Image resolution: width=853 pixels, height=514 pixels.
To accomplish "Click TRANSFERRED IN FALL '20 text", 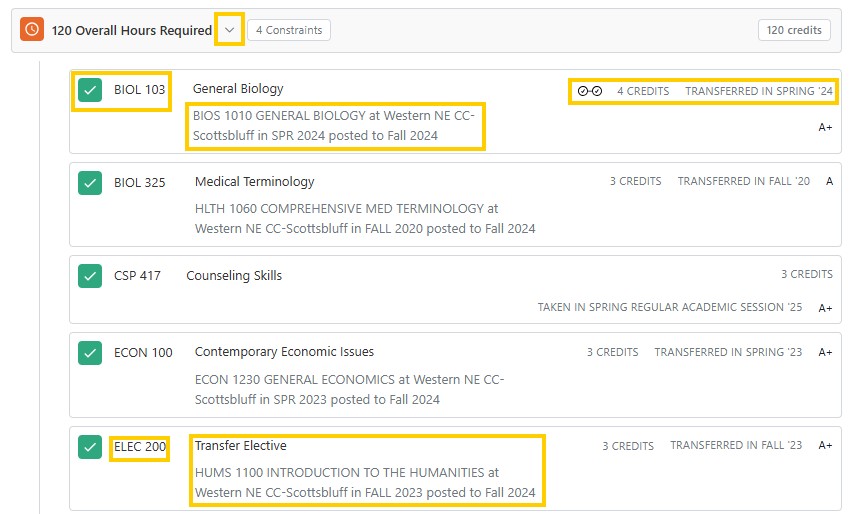I will tap(744, 181).
